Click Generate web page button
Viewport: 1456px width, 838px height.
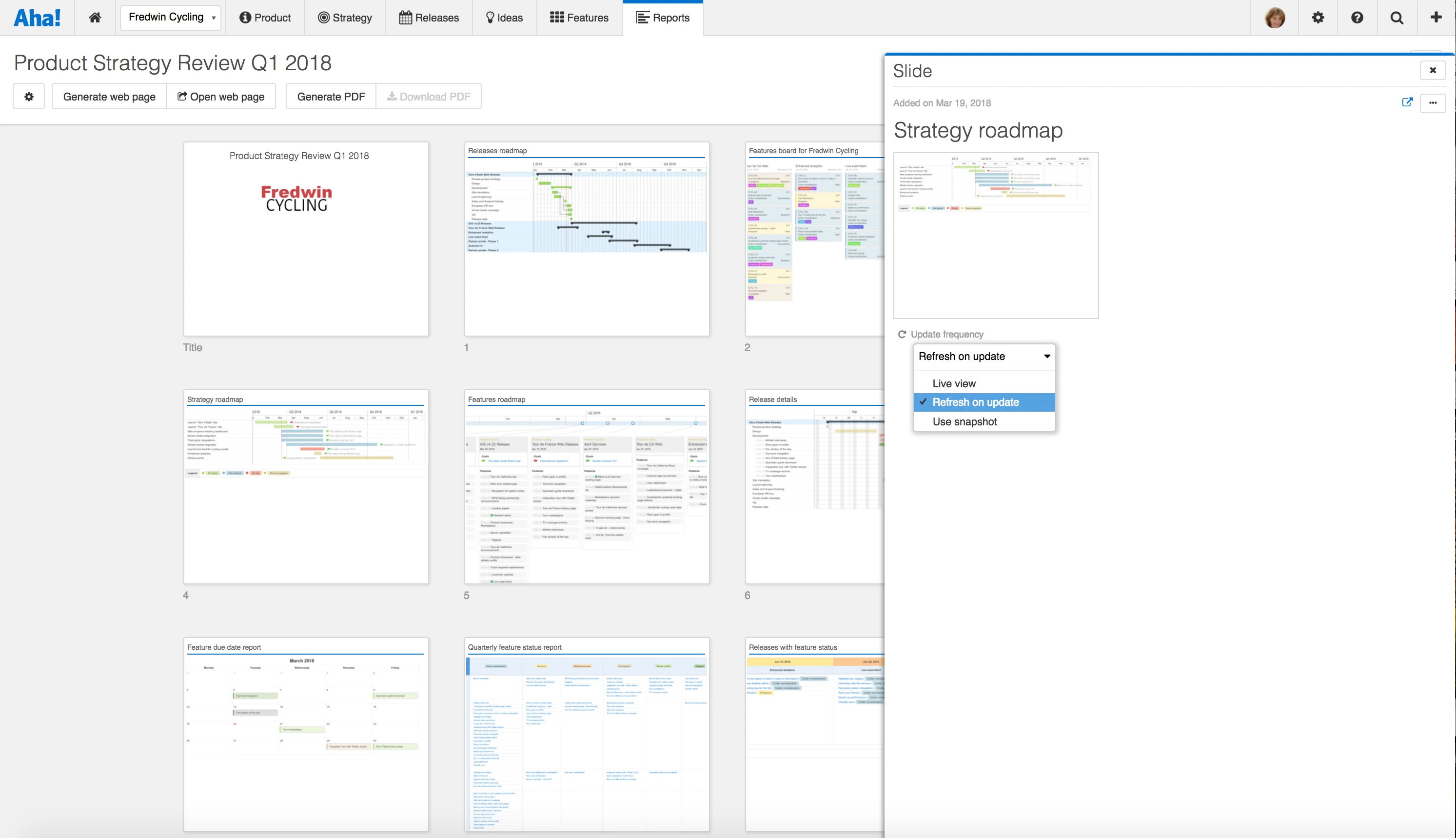point(109,97)
